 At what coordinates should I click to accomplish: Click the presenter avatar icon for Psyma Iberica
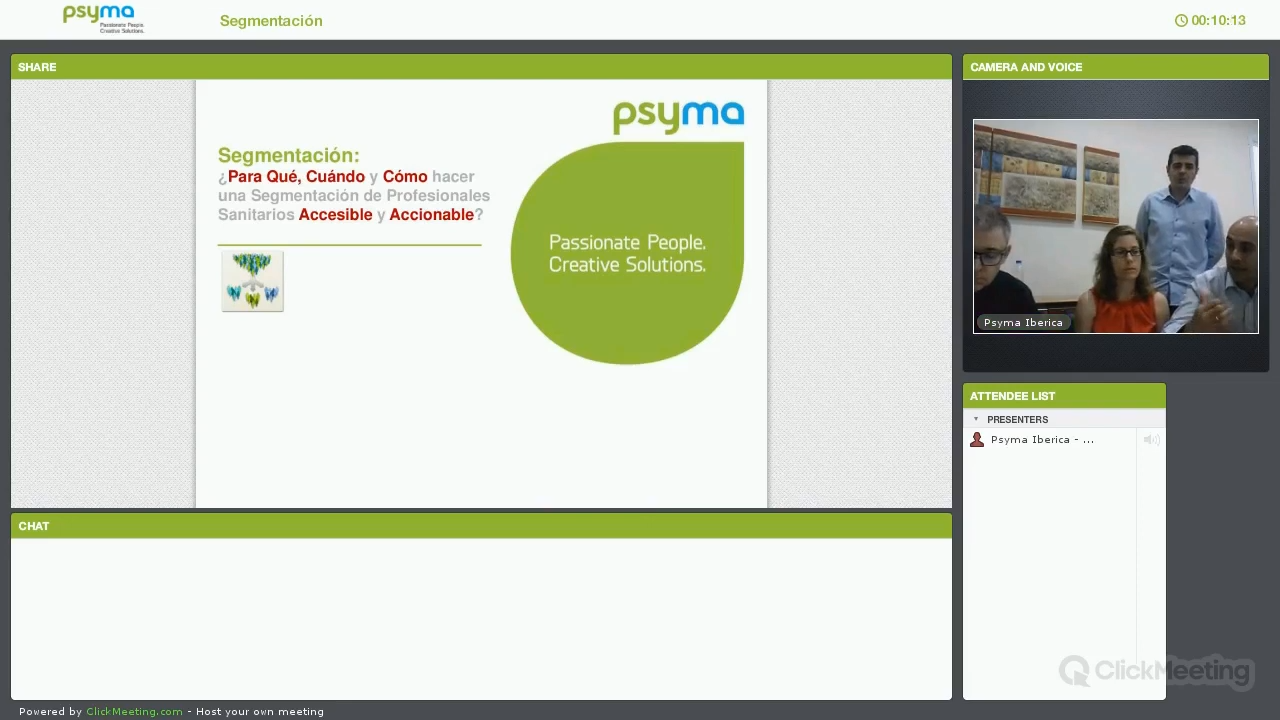[x=977, y=440]
